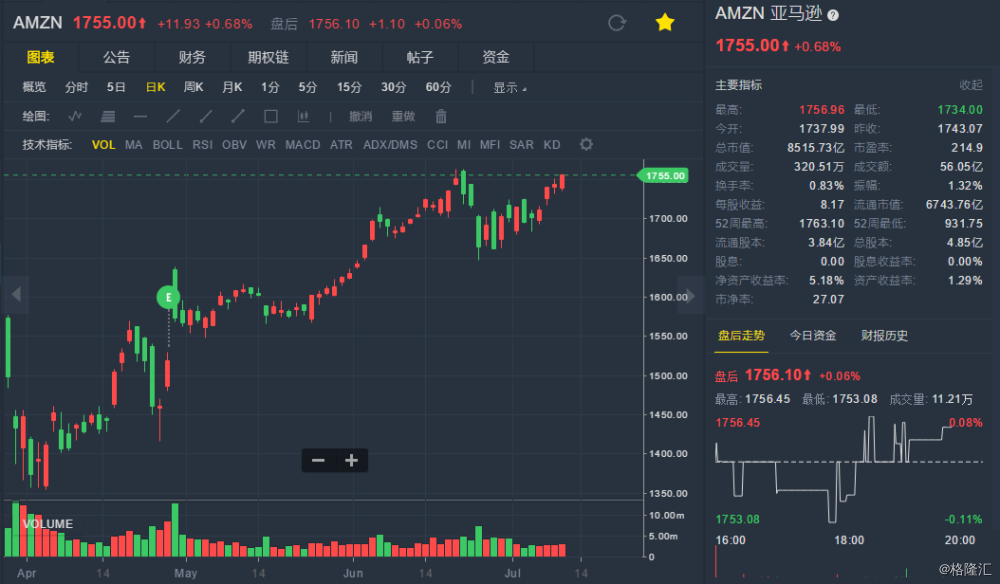Open the 公告 tab

(x=116, y=57)
